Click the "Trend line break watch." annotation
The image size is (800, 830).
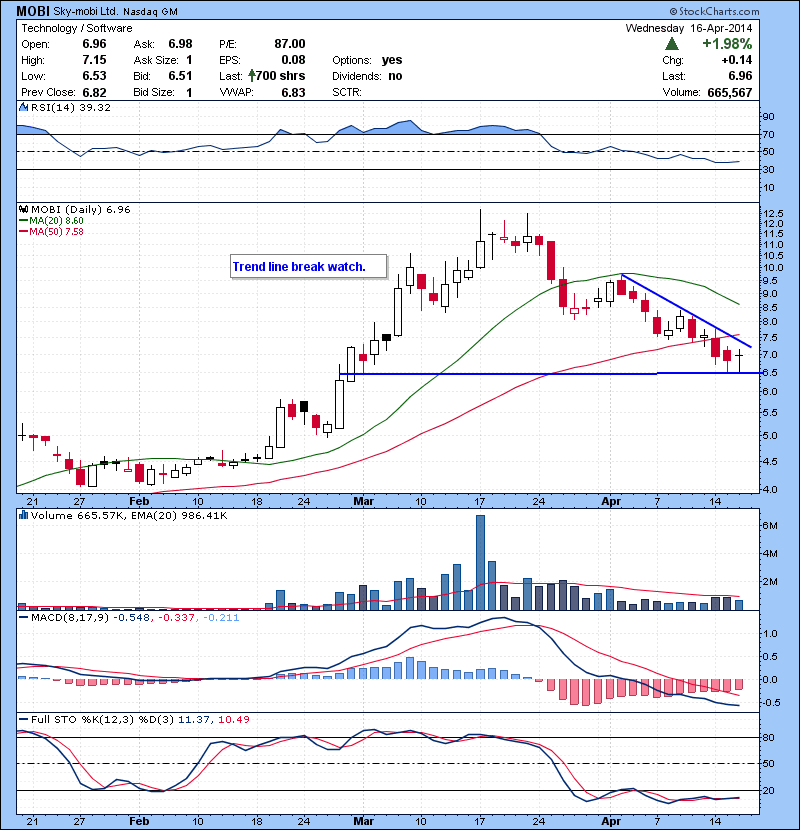(x=299, y=267)
